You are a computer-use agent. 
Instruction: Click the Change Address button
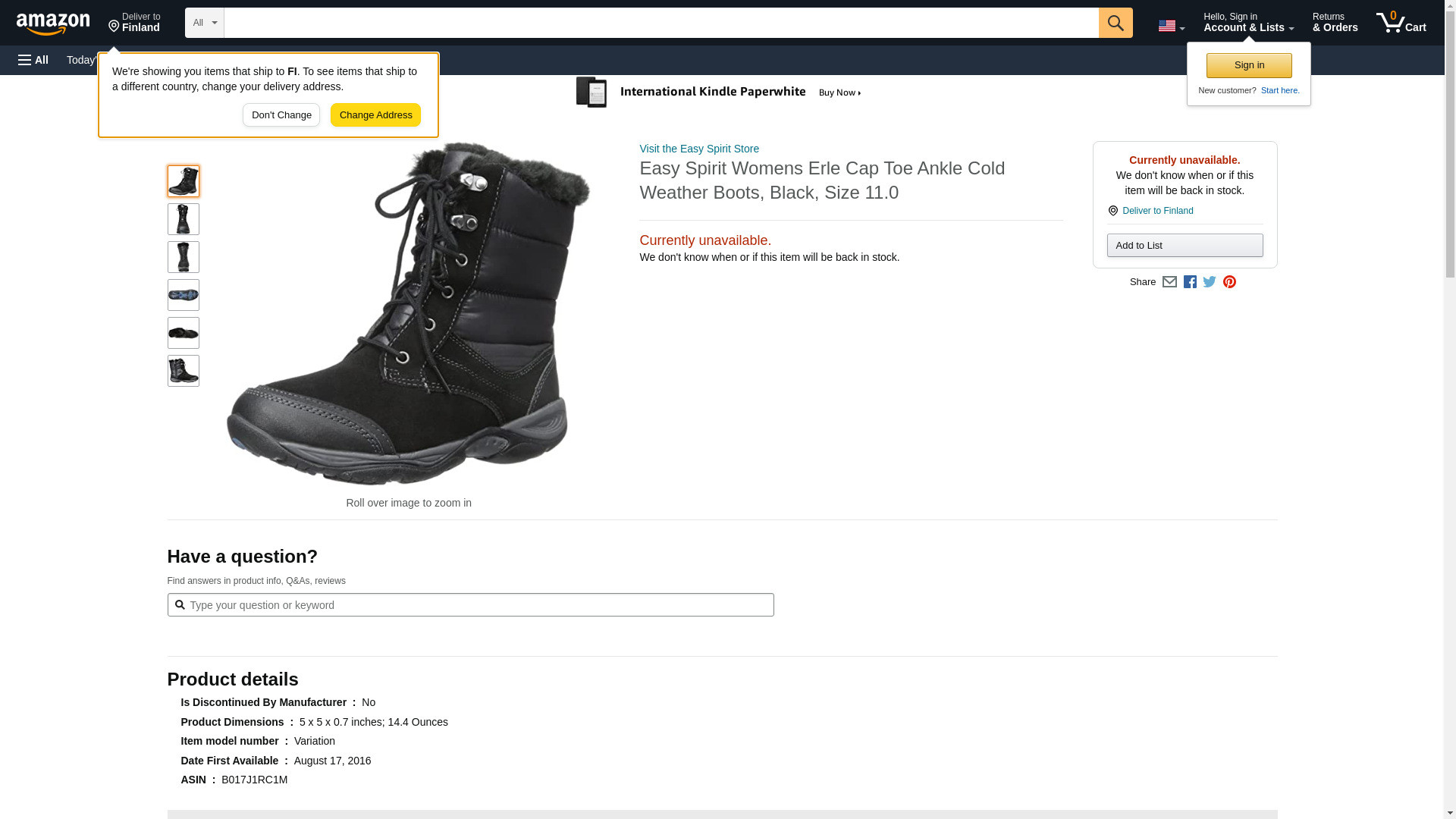tap(375, 115)
